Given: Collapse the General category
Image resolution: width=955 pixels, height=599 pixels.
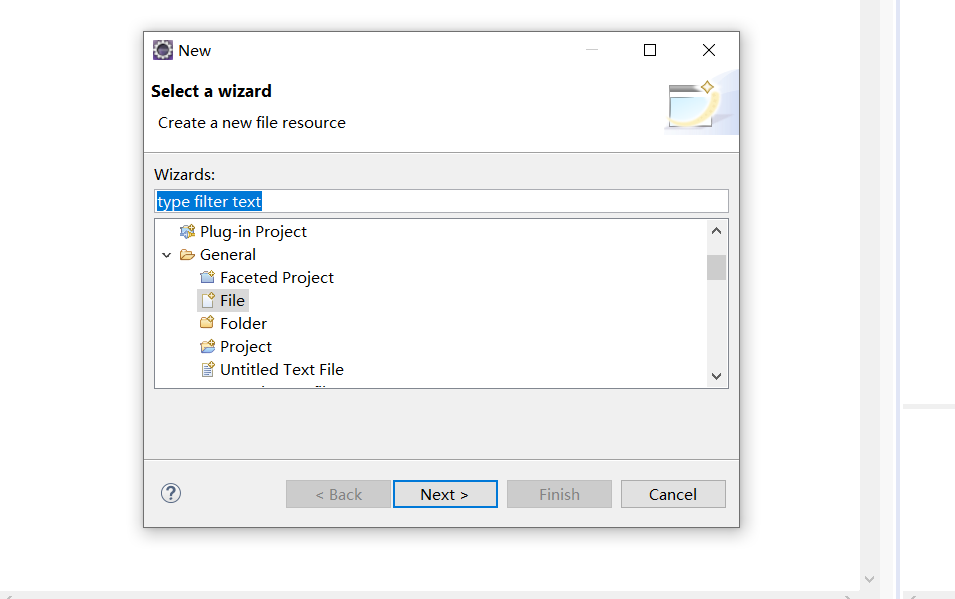Looking at the screenshot, I should pyautogui.click(x=166, y=255).
